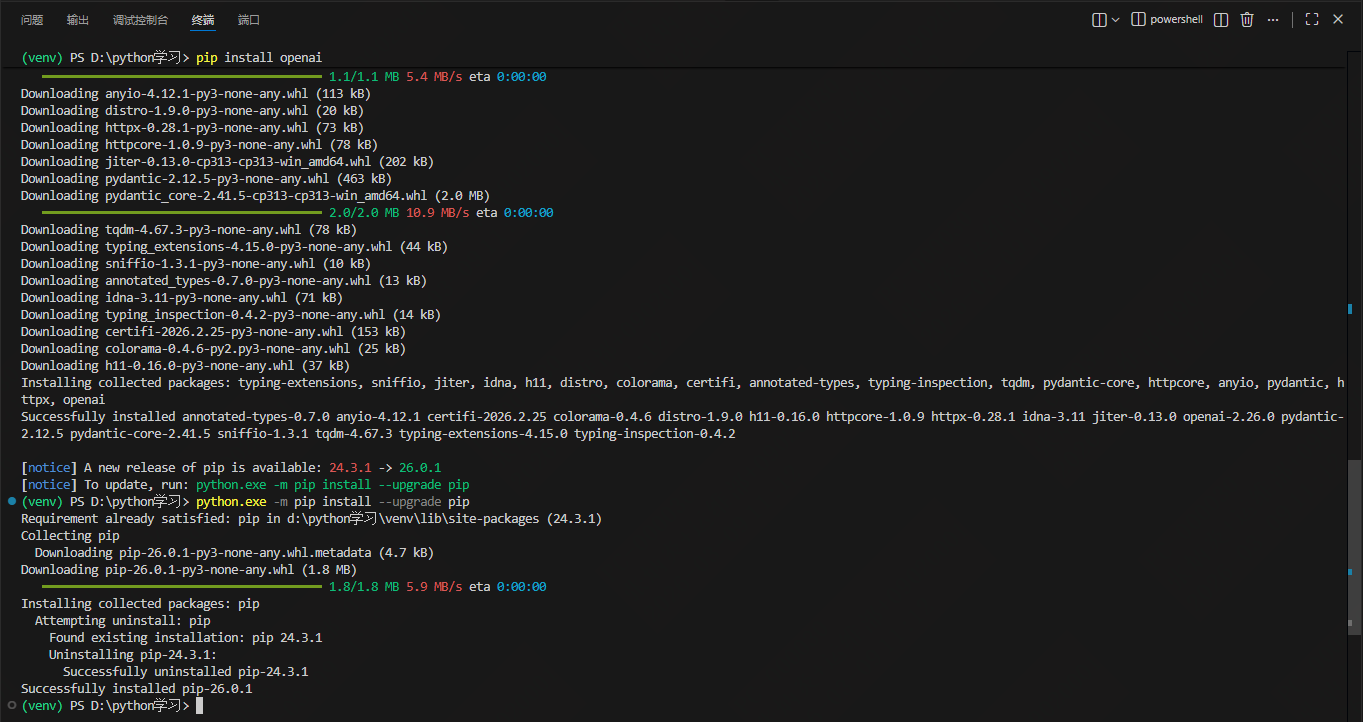Click 'Downloading httpx-0.28.1' line
The height and width of the screenshot is (722, 1363).
tap(192, 128)
